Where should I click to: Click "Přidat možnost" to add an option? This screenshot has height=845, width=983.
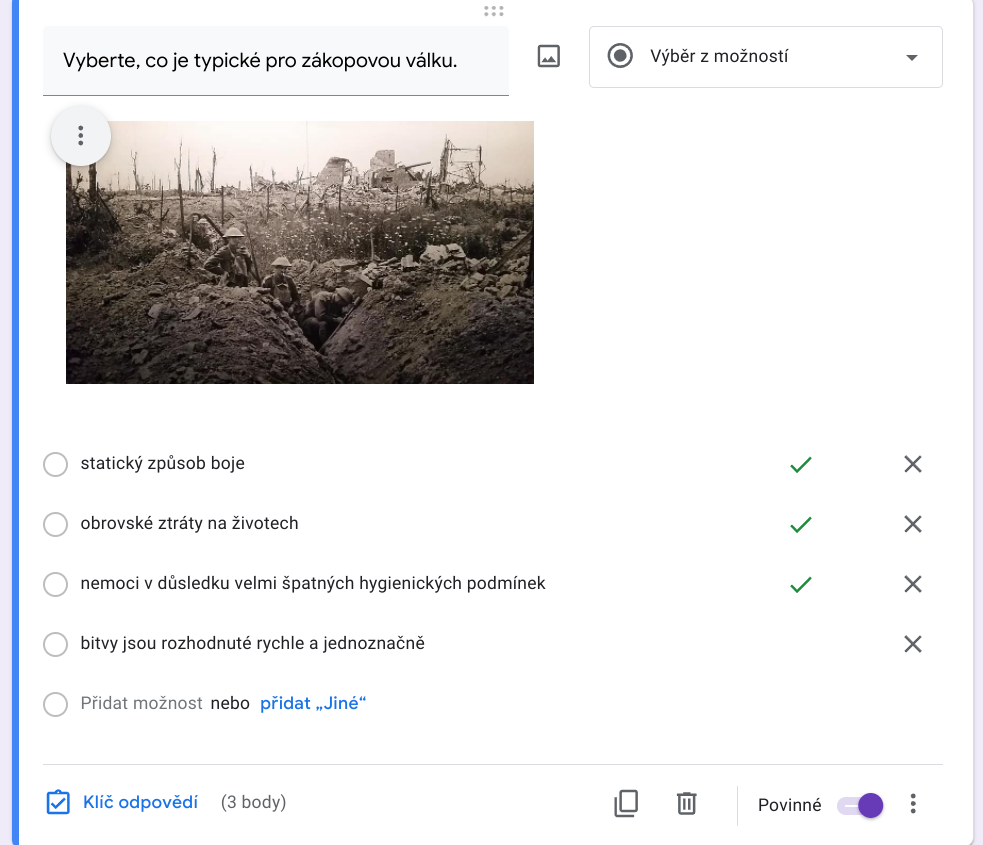click(x=141, y=704)
